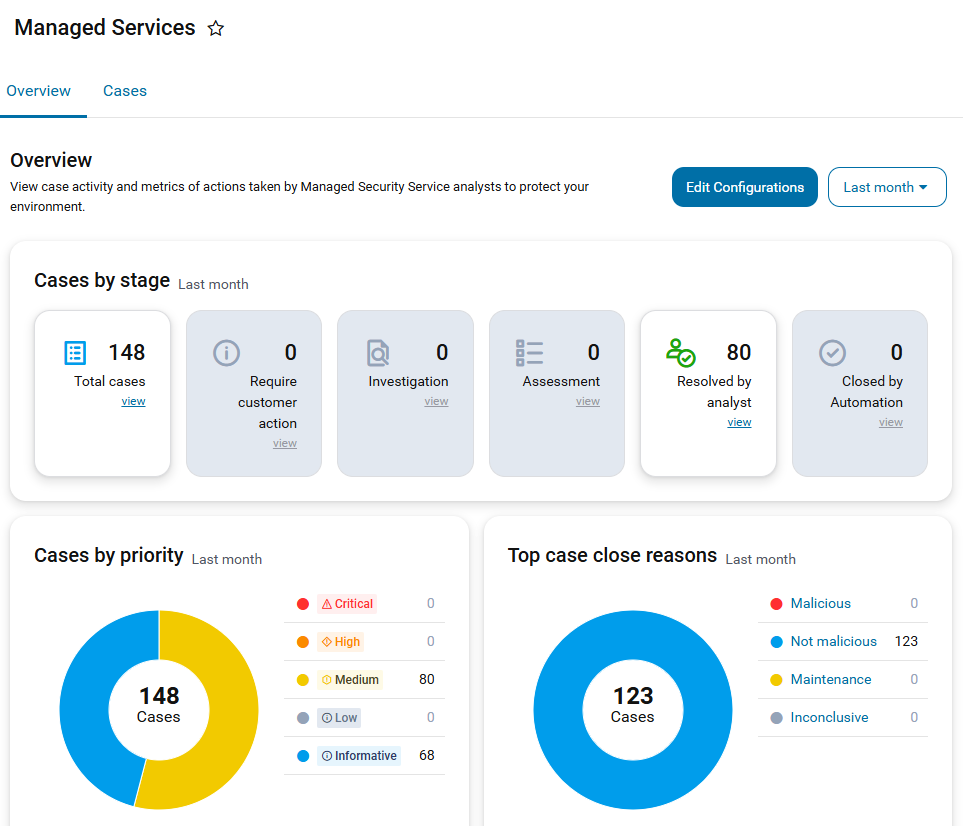This screenshot has height=826, width=963.
Task: Click the Require customer action info icon
Action: pyautogui.click(x=227, y=353)
